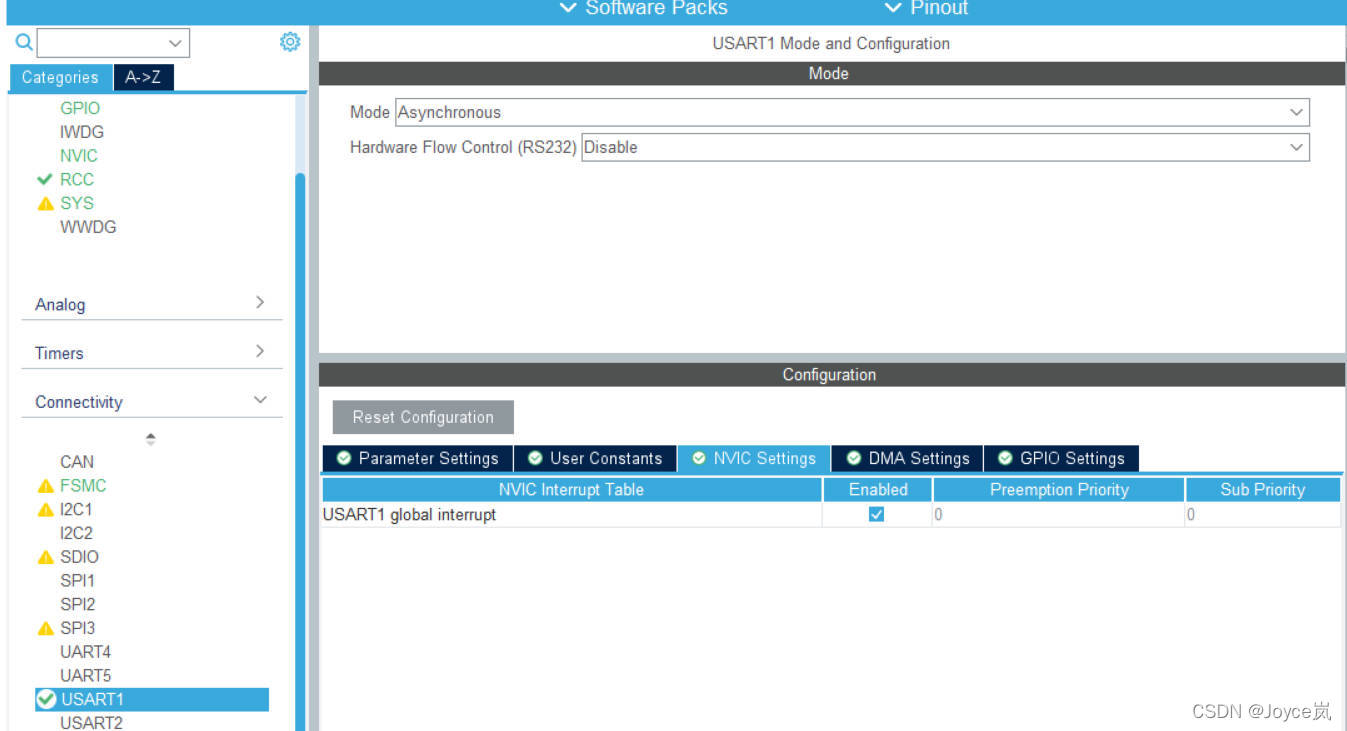Open the Pinout menu
1347x731 pixels.
click(x=926, y=9)
